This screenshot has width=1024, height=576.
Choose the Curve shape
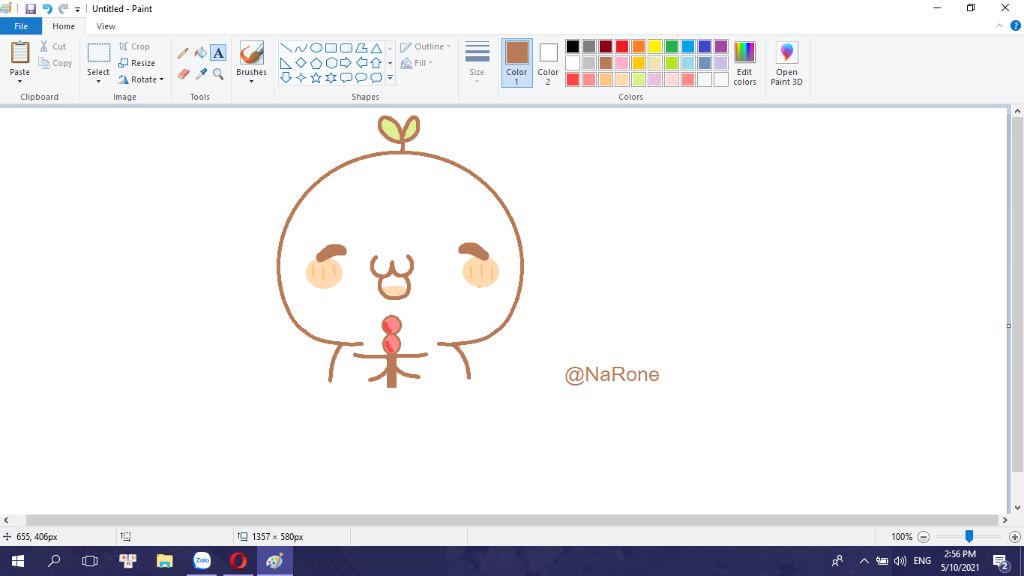click(300, 48)
